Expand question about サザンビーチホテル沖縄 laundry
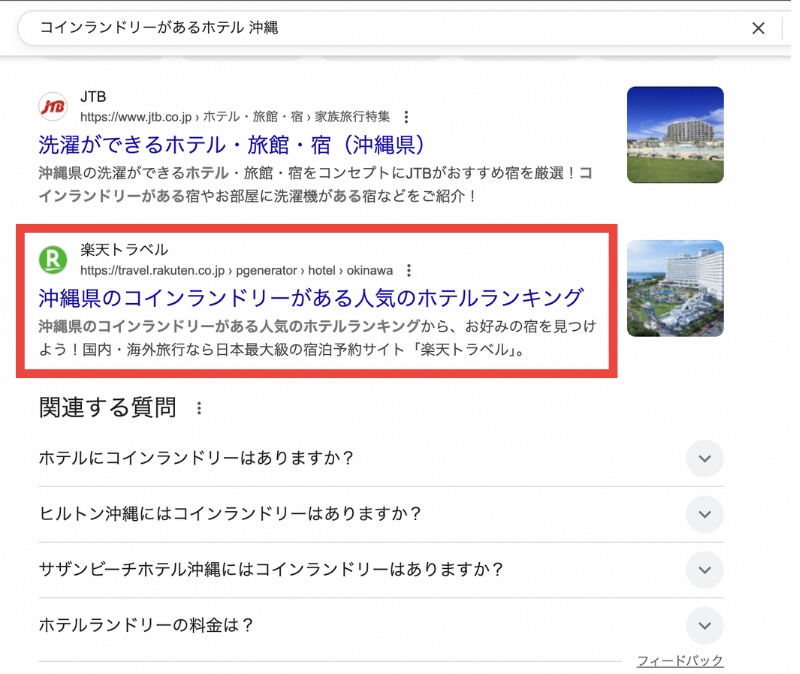The image size is (800, 674). [x=704, y=570]
